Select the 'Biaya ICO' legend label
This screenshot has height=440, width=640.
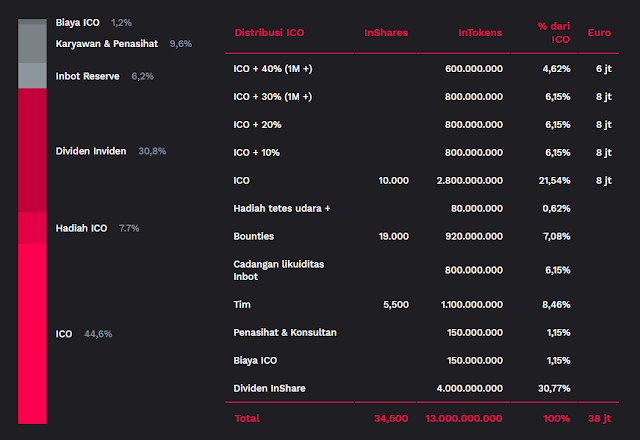pos(78,23)
